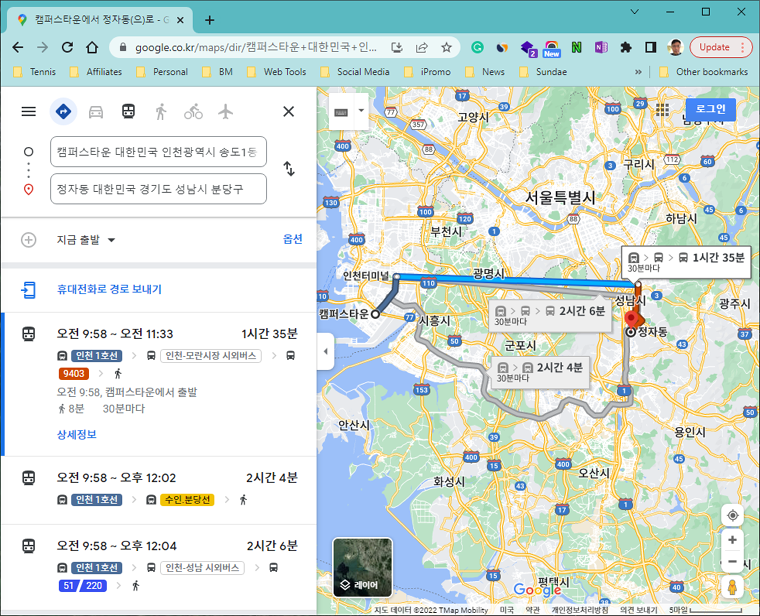The width and height of the screenshot is (760, 616).
Task: Zoom in the map
Action: tap(732, 540)
